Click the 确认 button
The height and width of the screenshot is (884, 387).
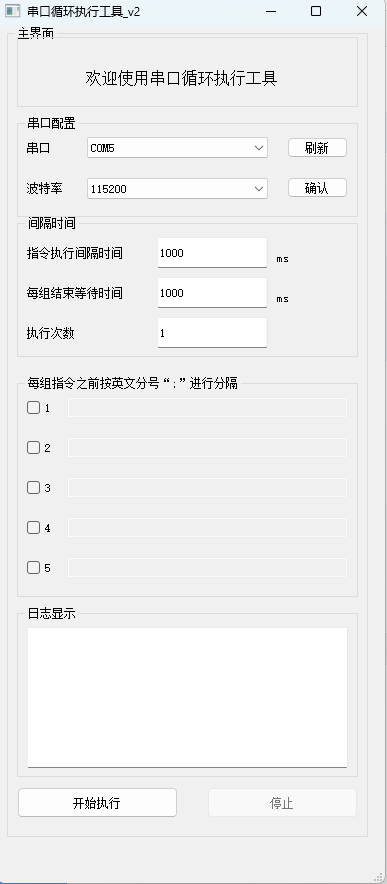click(317, 188)
